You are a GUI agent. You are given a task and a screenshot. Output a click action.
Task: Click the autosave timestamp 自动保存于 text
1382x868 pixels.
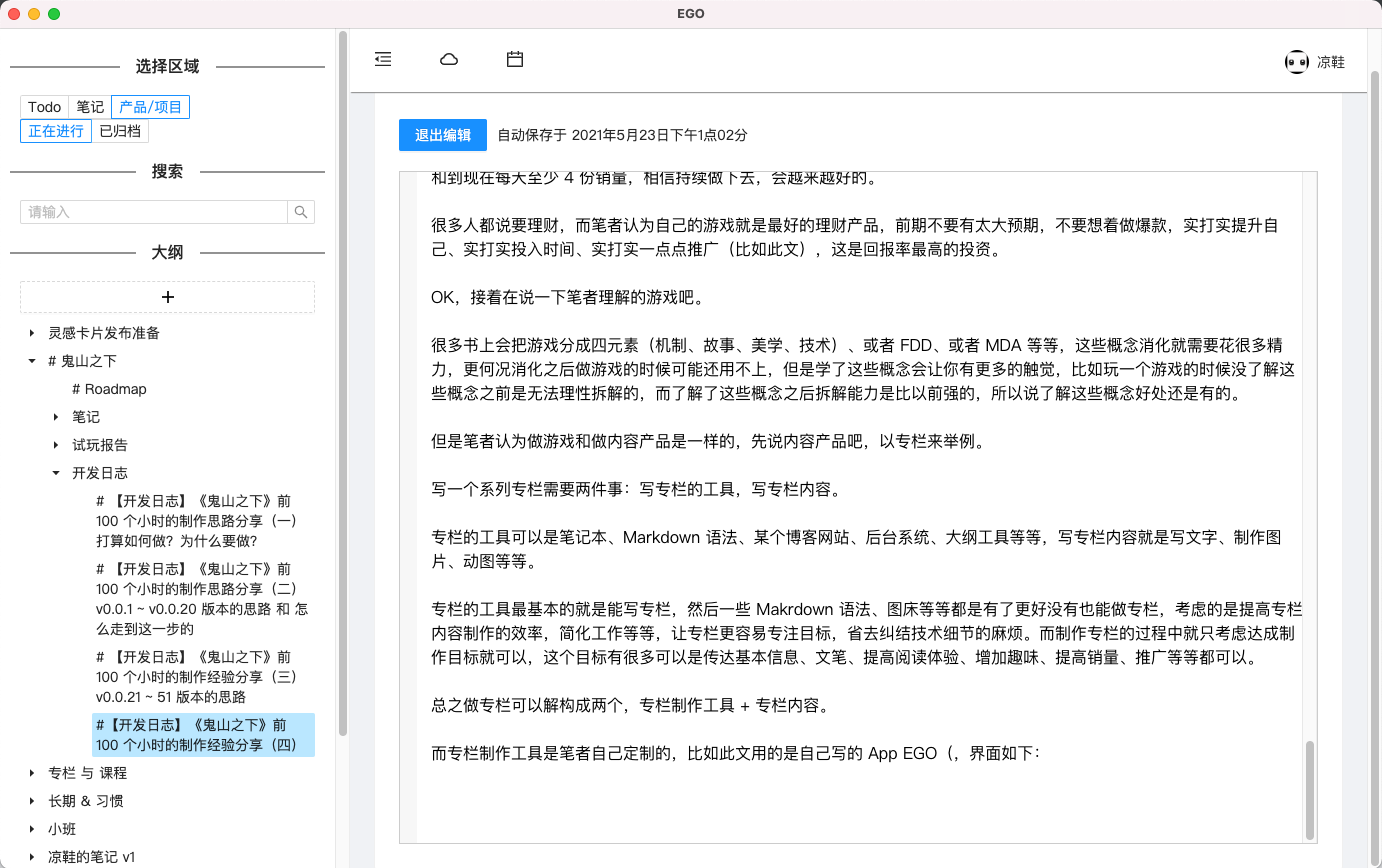point(622,135)
